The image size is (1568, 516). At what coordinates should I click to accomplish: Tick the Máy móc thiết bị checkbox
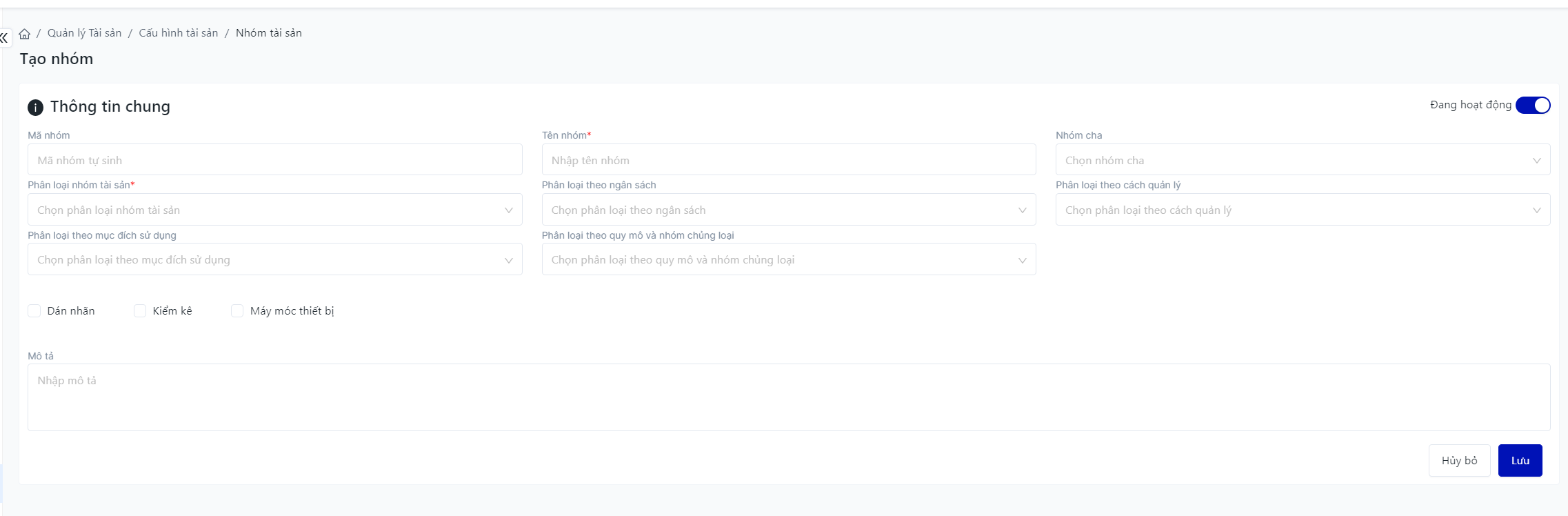[x=237, y=311]
